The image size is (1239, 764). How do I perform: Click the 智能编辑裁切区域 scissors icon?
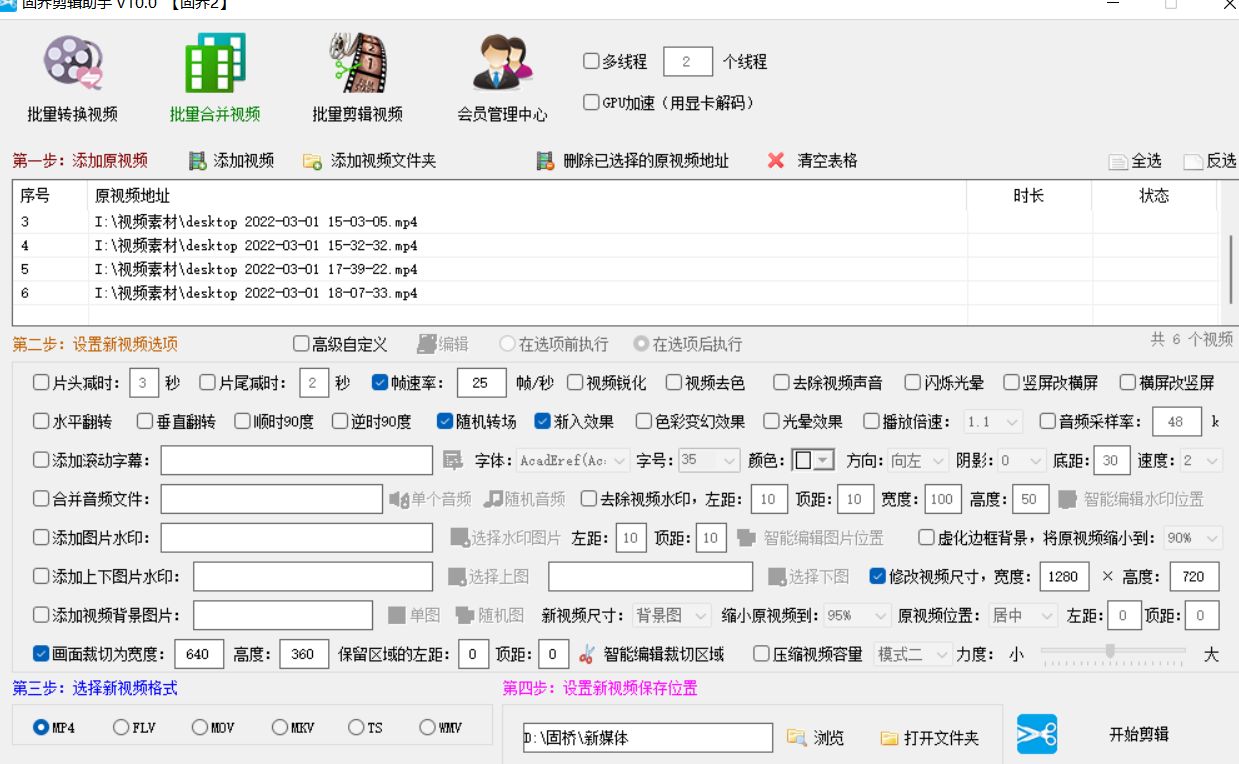click(588, 653)
